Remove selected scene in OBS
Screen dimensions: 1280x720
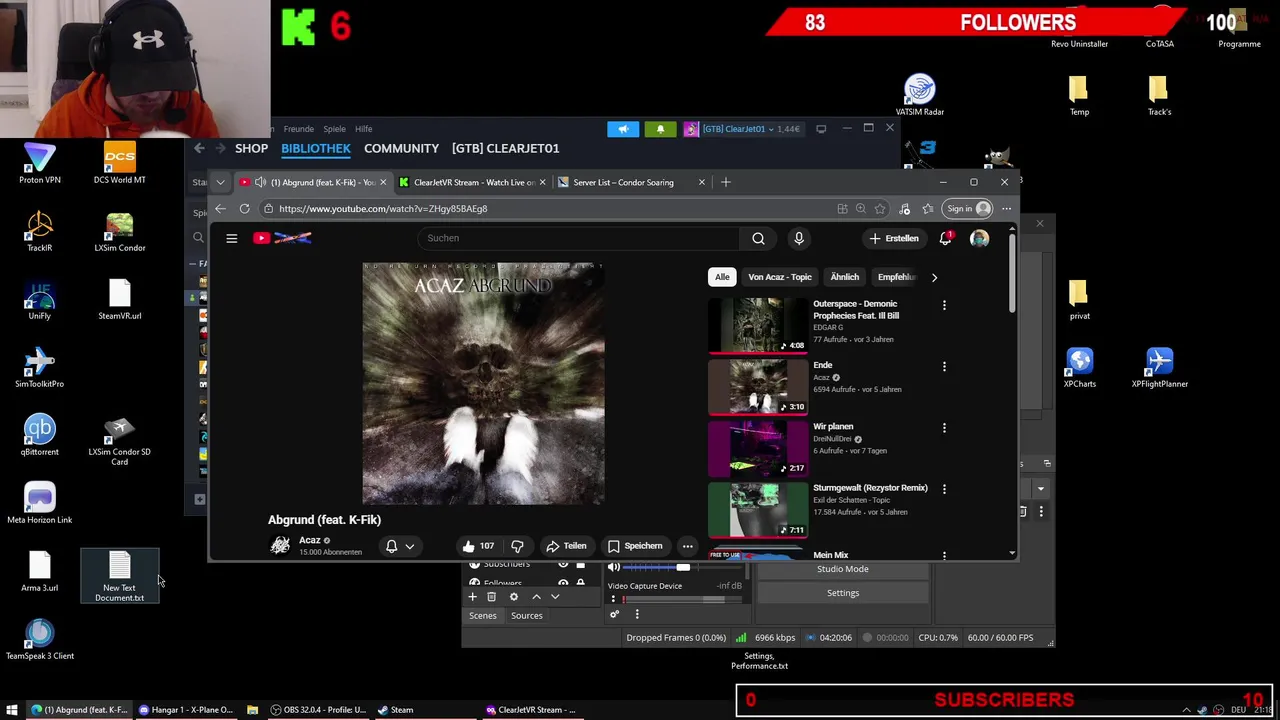coord(491,597)
